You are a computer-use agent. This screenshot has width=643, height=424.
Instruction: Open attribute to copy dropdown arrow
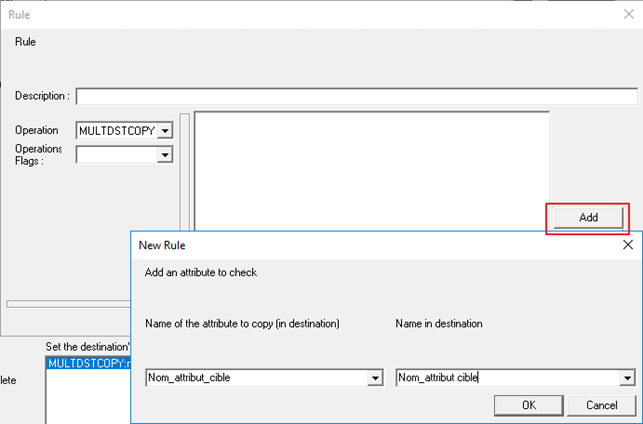(x=375, y=378)
